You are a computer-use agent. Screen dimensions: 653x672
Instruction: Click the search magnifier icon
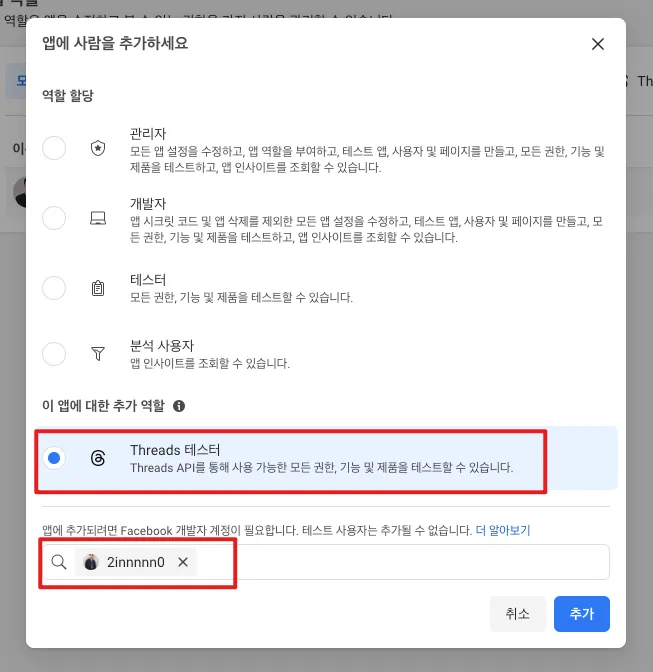59,562
